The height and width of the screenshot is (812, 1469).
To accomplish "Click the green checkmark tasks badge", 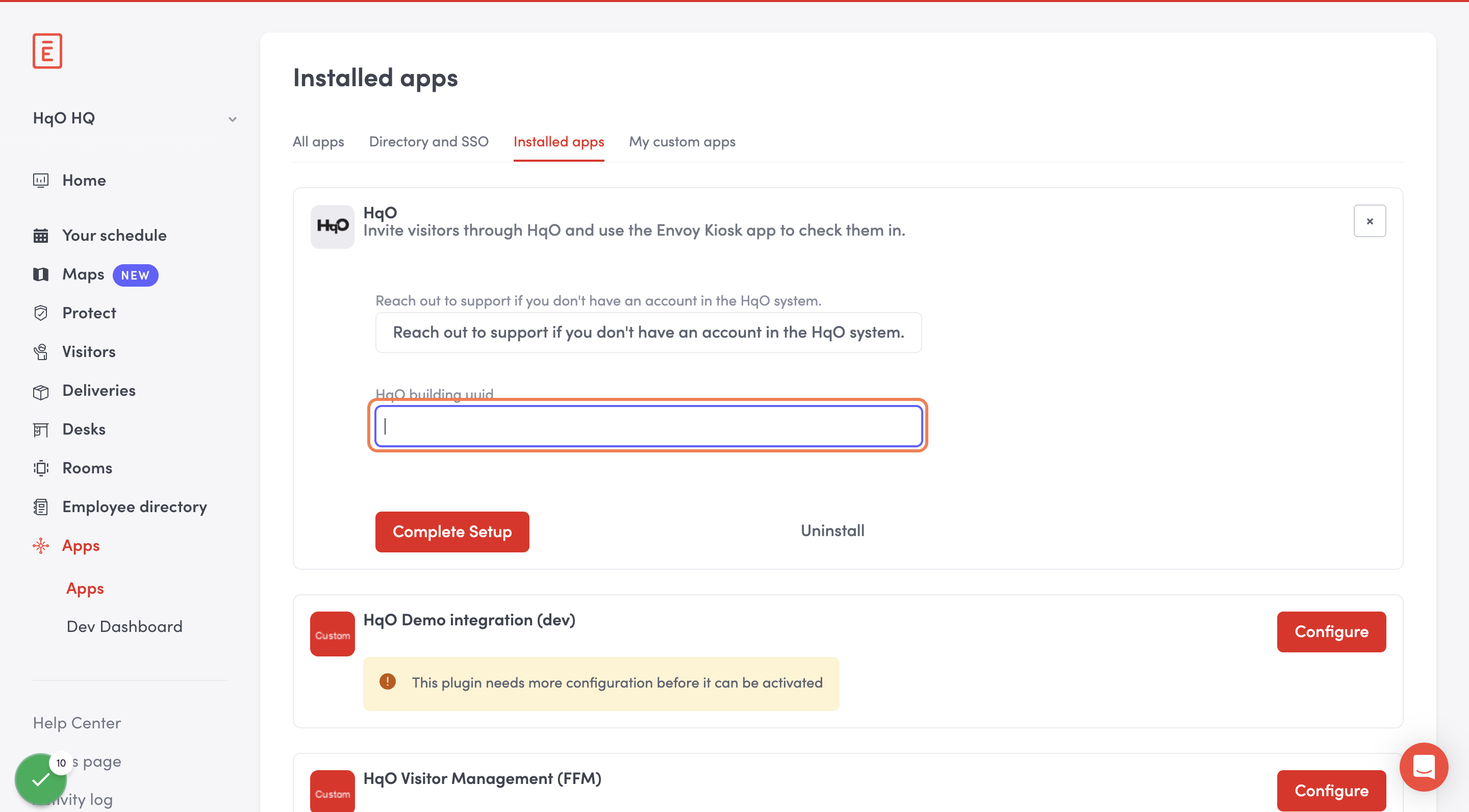I will coord(40,779).
